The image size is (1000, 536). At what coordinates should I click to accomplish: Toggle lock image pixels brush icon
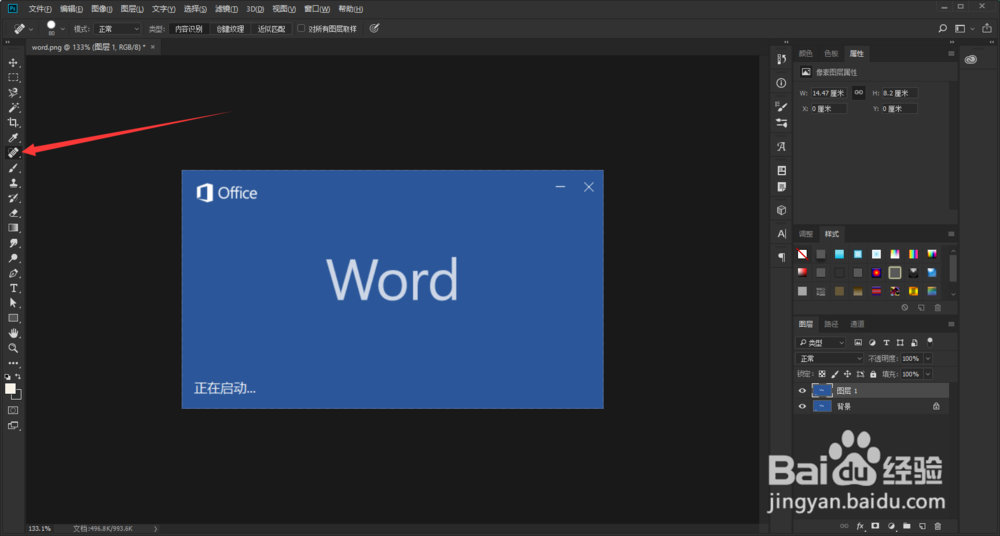pyautogui.click(x=834, y=374)
